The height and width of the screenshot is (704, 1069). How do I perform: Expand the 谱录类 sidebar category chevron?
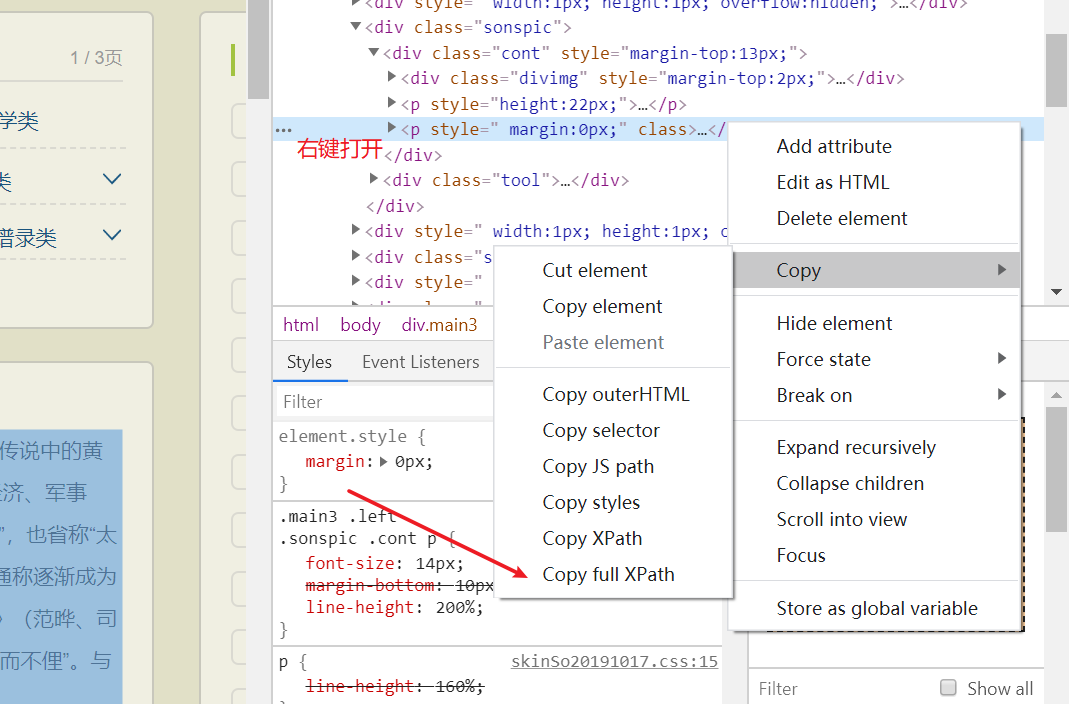tap(112, 235)
